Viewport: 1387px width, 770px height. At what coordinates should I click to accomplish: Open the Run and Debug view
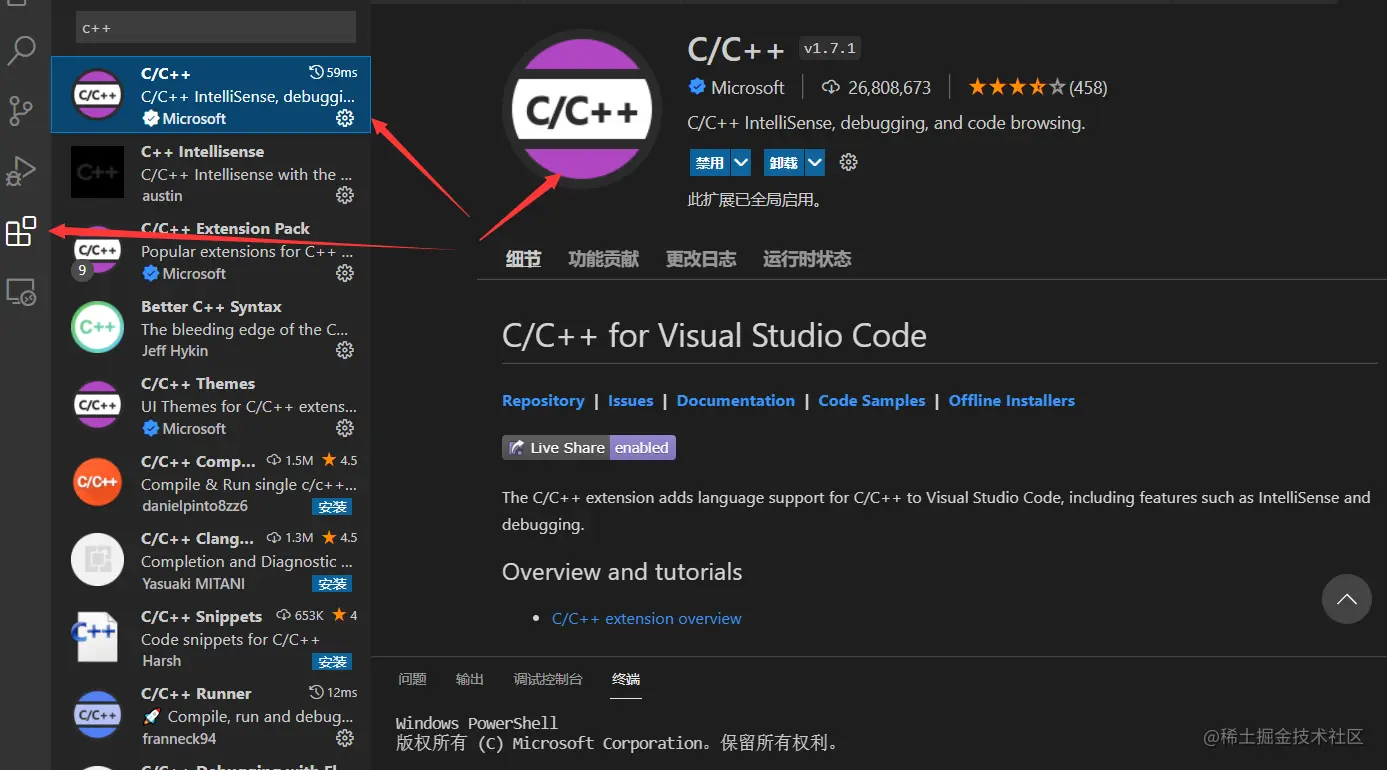pos(22,171)
